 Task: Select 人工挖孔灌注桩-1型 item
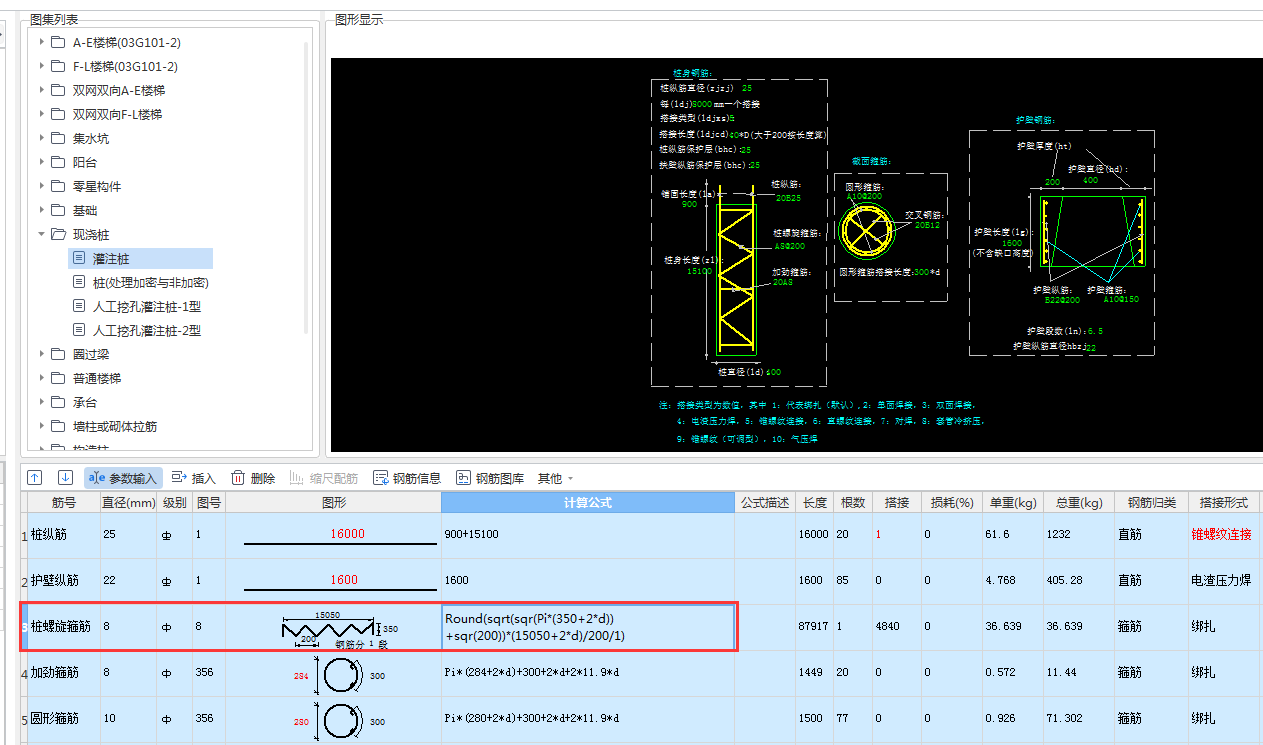click(x=147, y=306)
